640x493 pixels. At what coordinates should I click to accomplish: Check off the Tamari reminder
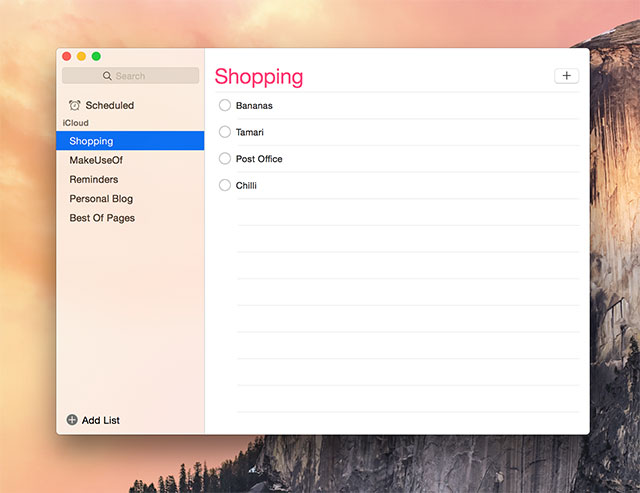click(225, 132)
